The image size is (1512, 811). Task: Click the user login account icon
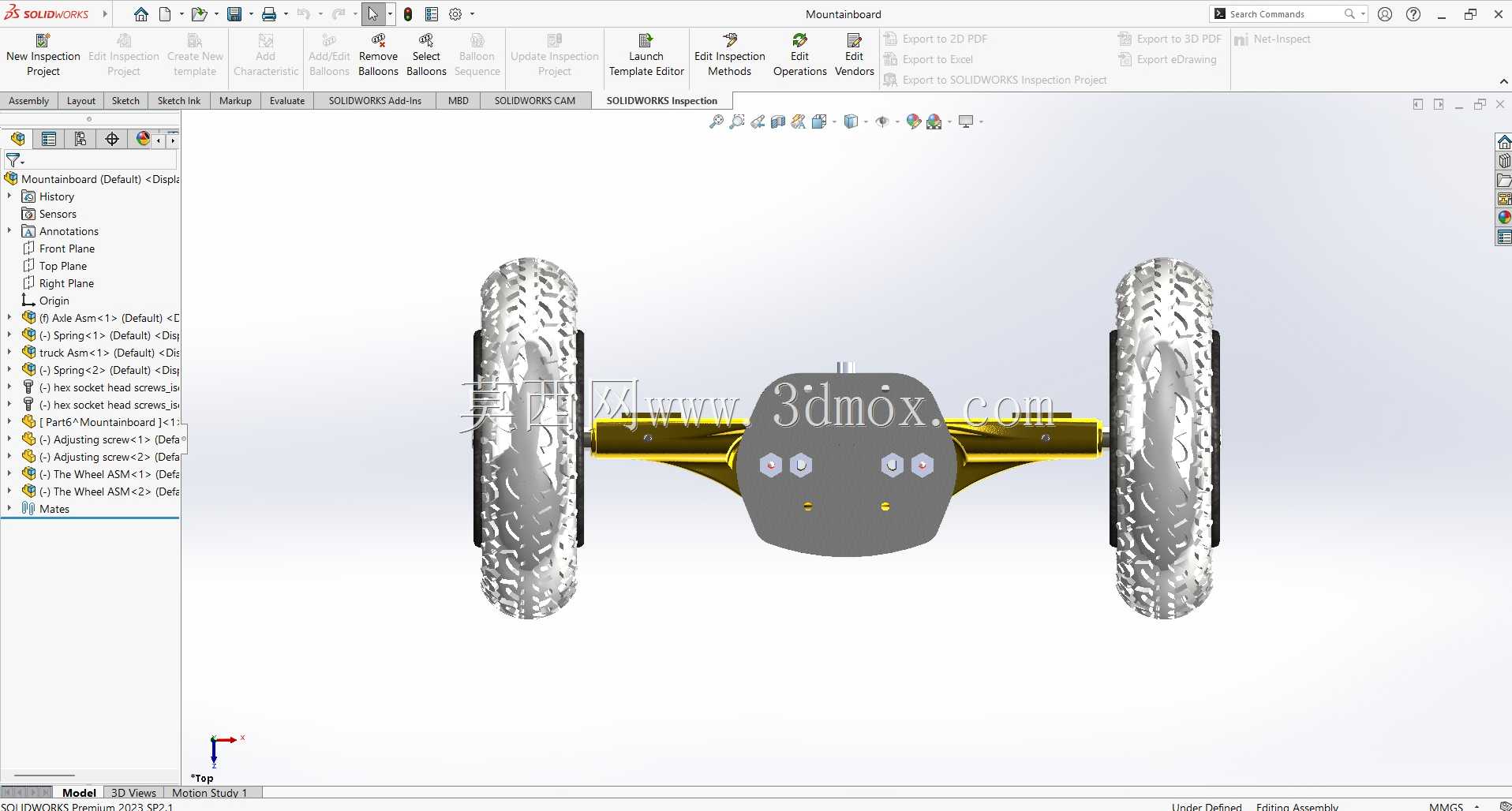1385,14
